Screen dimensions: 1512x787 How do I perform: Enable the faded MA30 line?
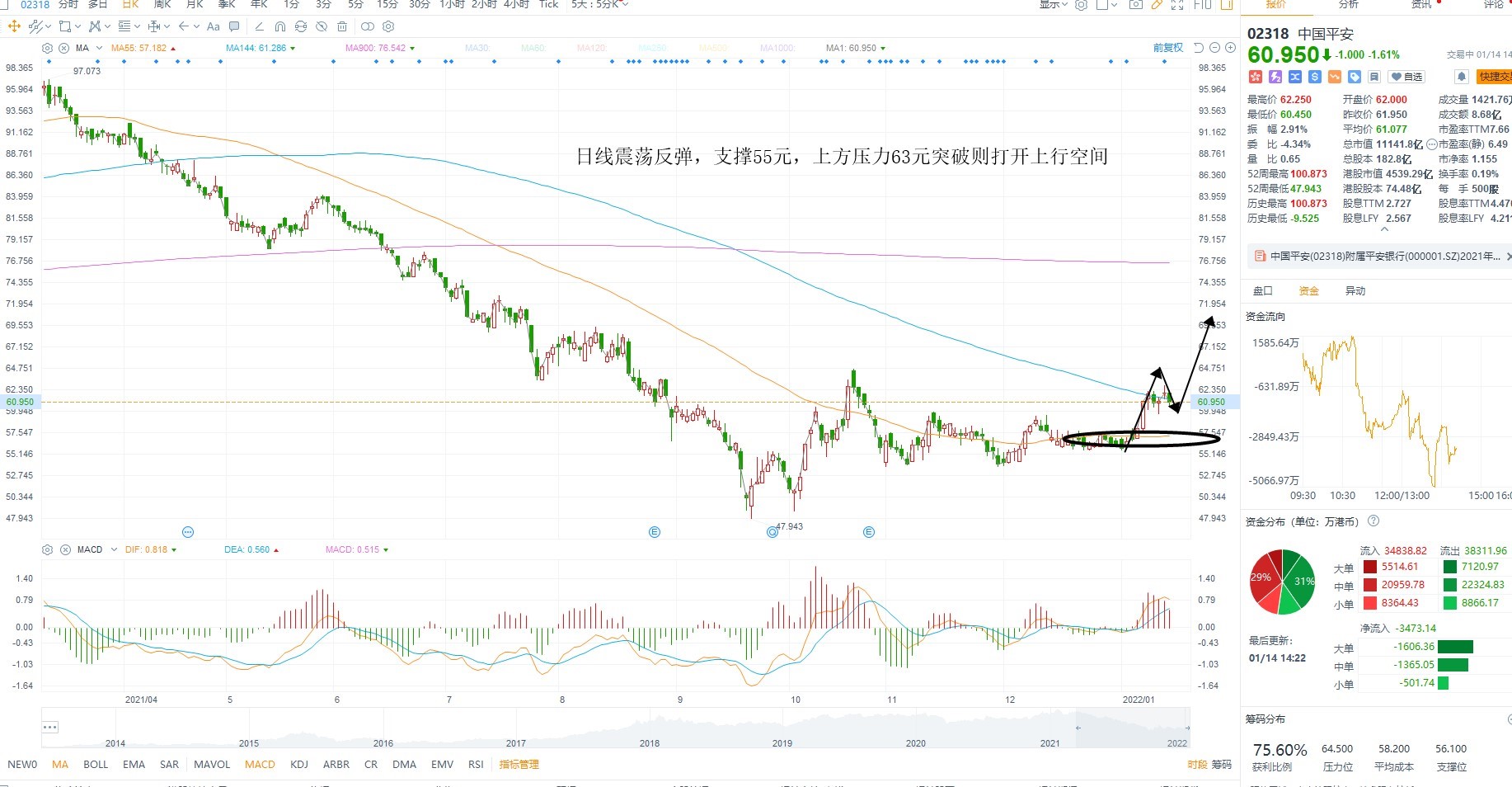(x=477, y=48)
